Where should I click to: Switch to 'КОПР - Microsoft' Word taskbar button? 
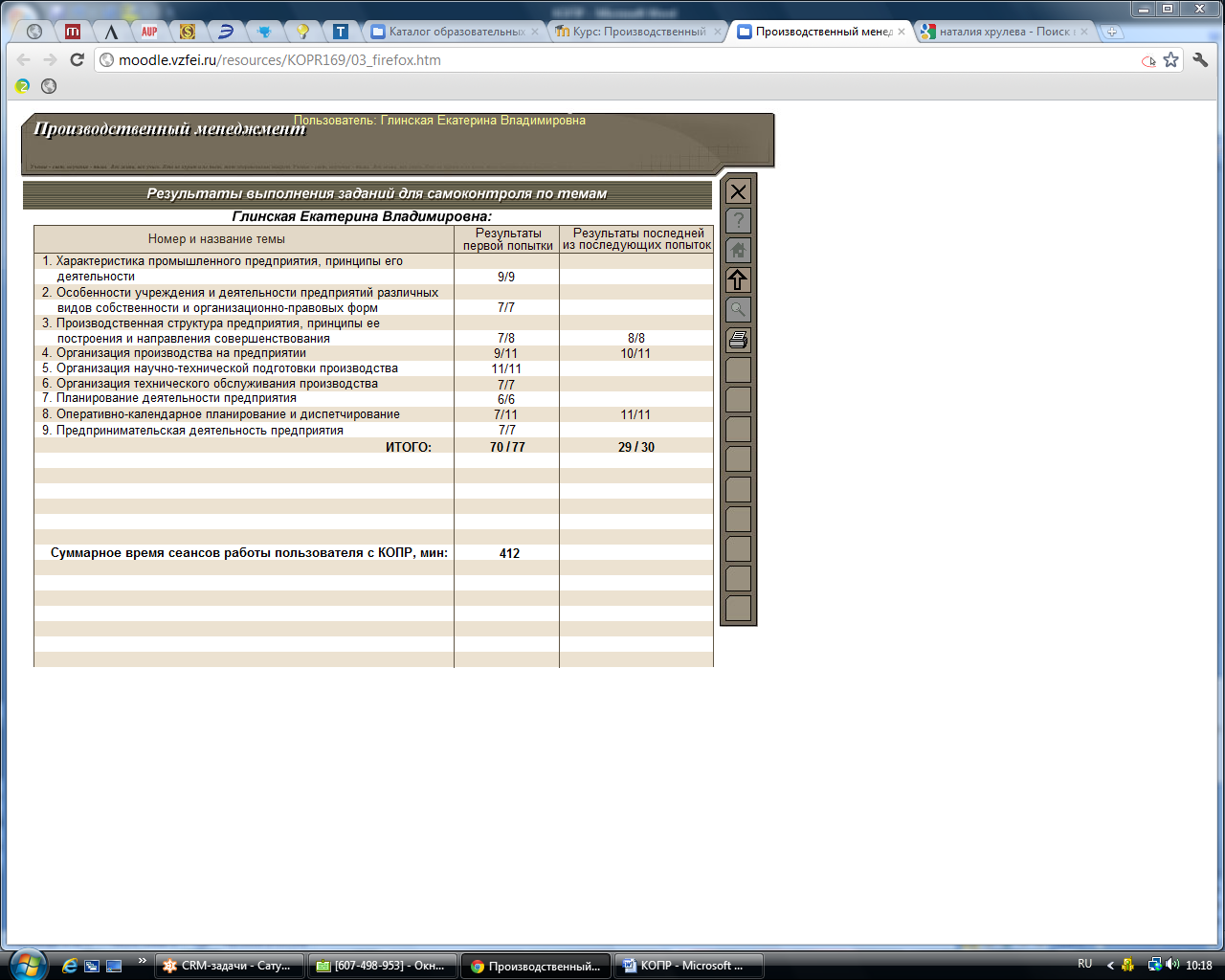tap(689, 966)
